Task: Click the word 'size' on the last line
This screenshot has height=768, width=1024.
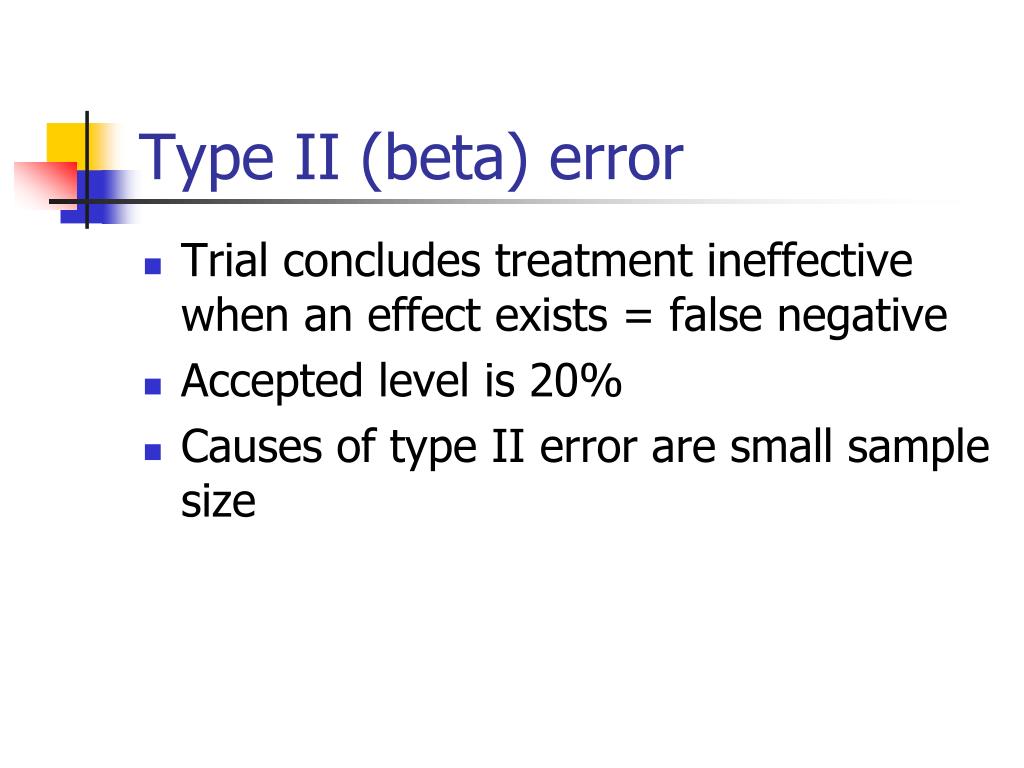Action: (x=218, y=502)
